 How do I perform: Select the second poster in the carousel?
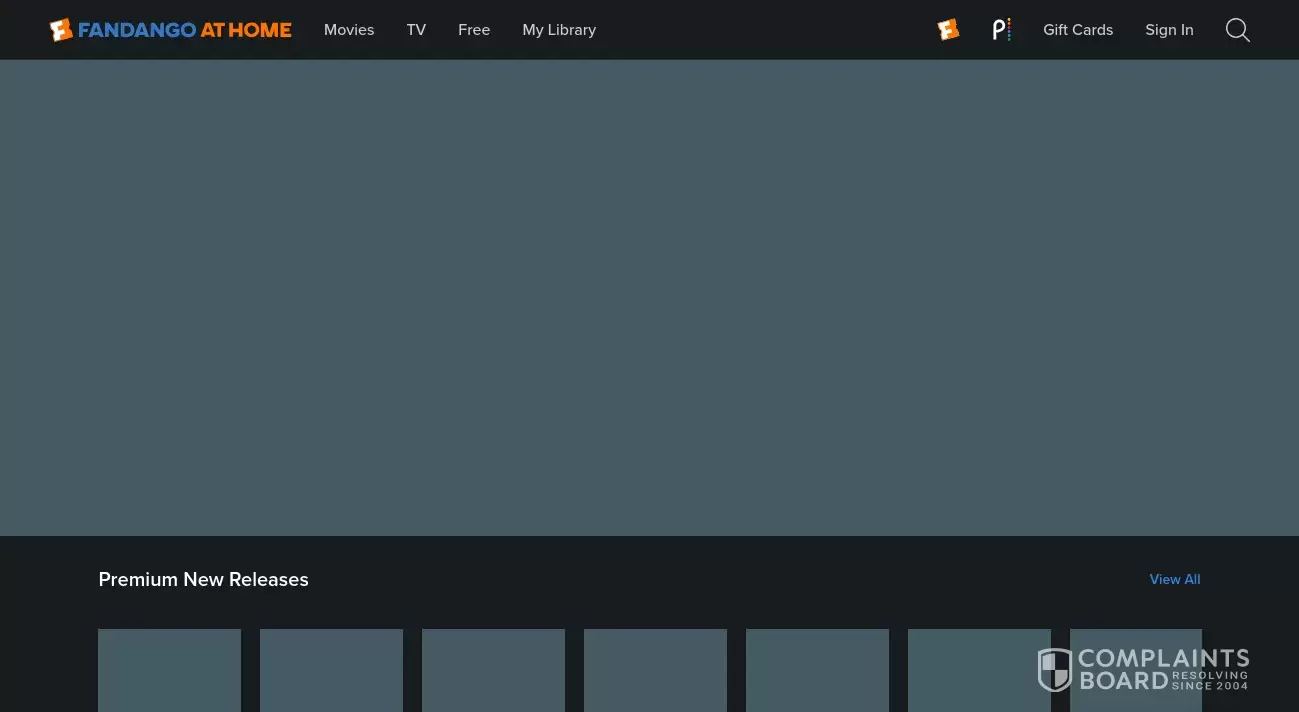click(x=331, y=670)
